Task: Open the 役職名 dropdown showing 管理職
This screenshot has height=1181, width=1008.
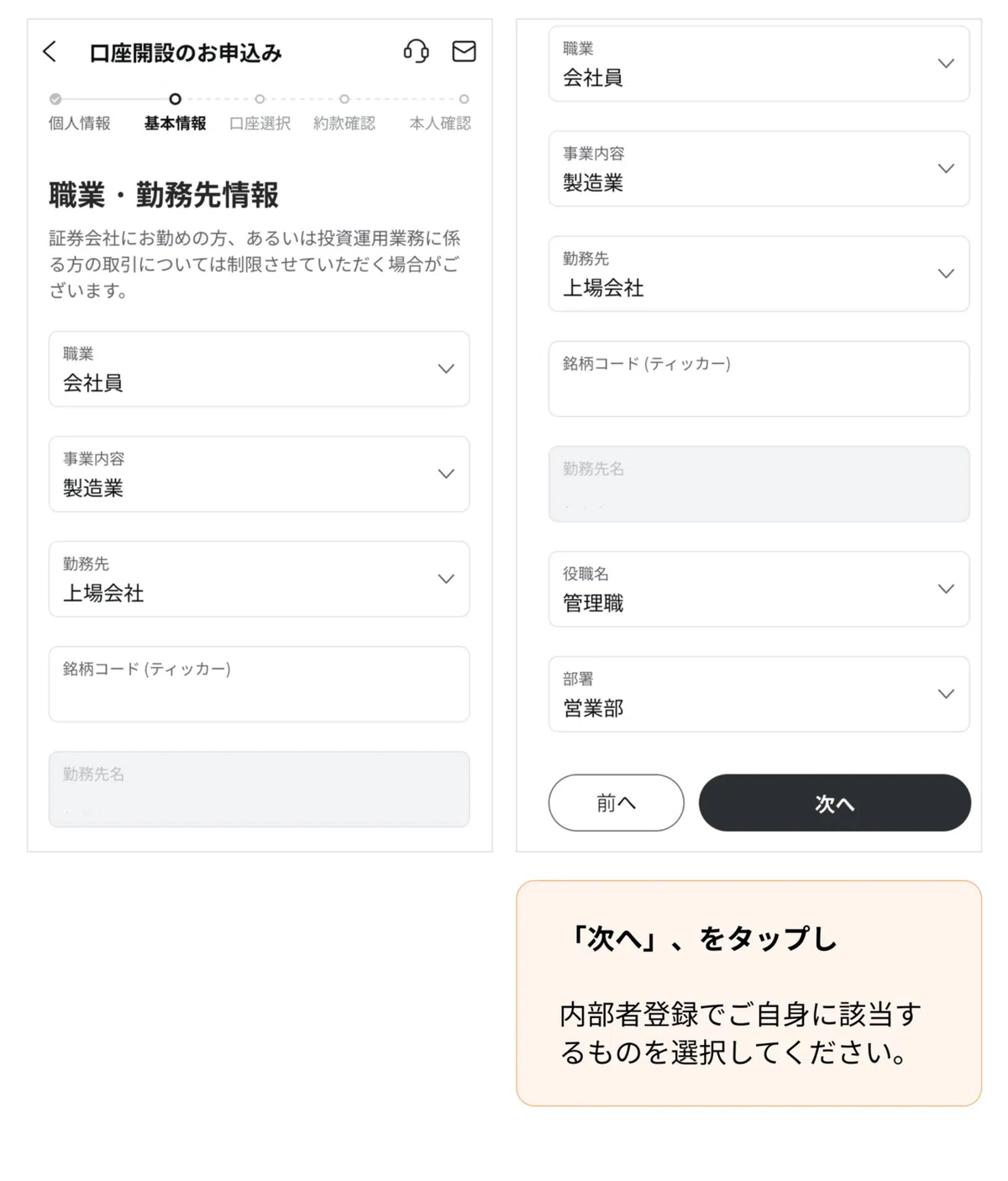Action: coord(759,589)
